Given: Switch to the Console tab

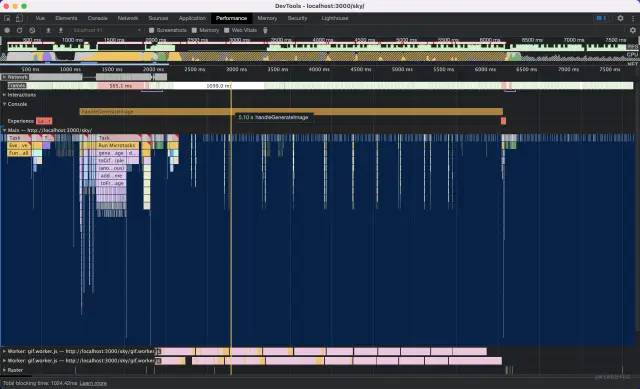Looking at the screenshot, I should coord(98,18).
